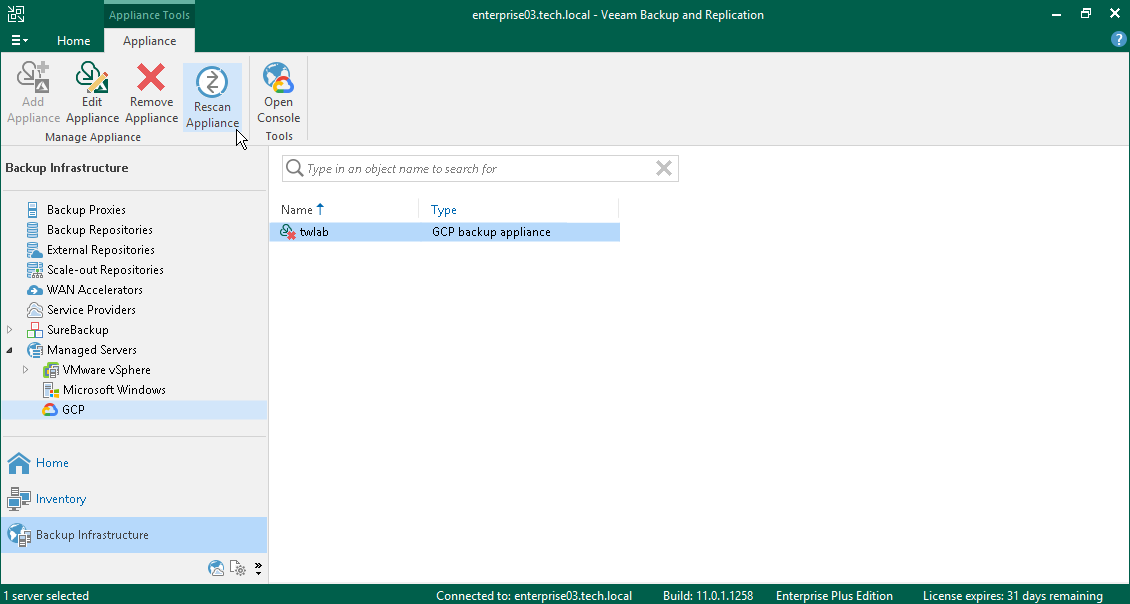This screenshot has width=1130, height=604.
Task: Open the main hamburger menu dropdown
Action: pos(19,40)
